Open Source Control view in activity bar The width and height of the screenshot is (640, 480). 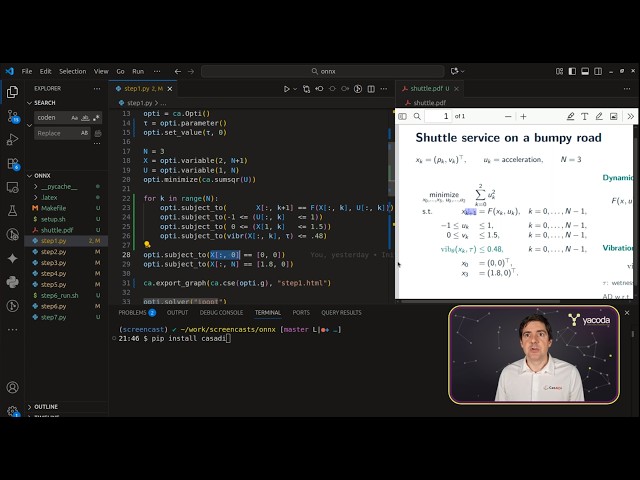13,117
